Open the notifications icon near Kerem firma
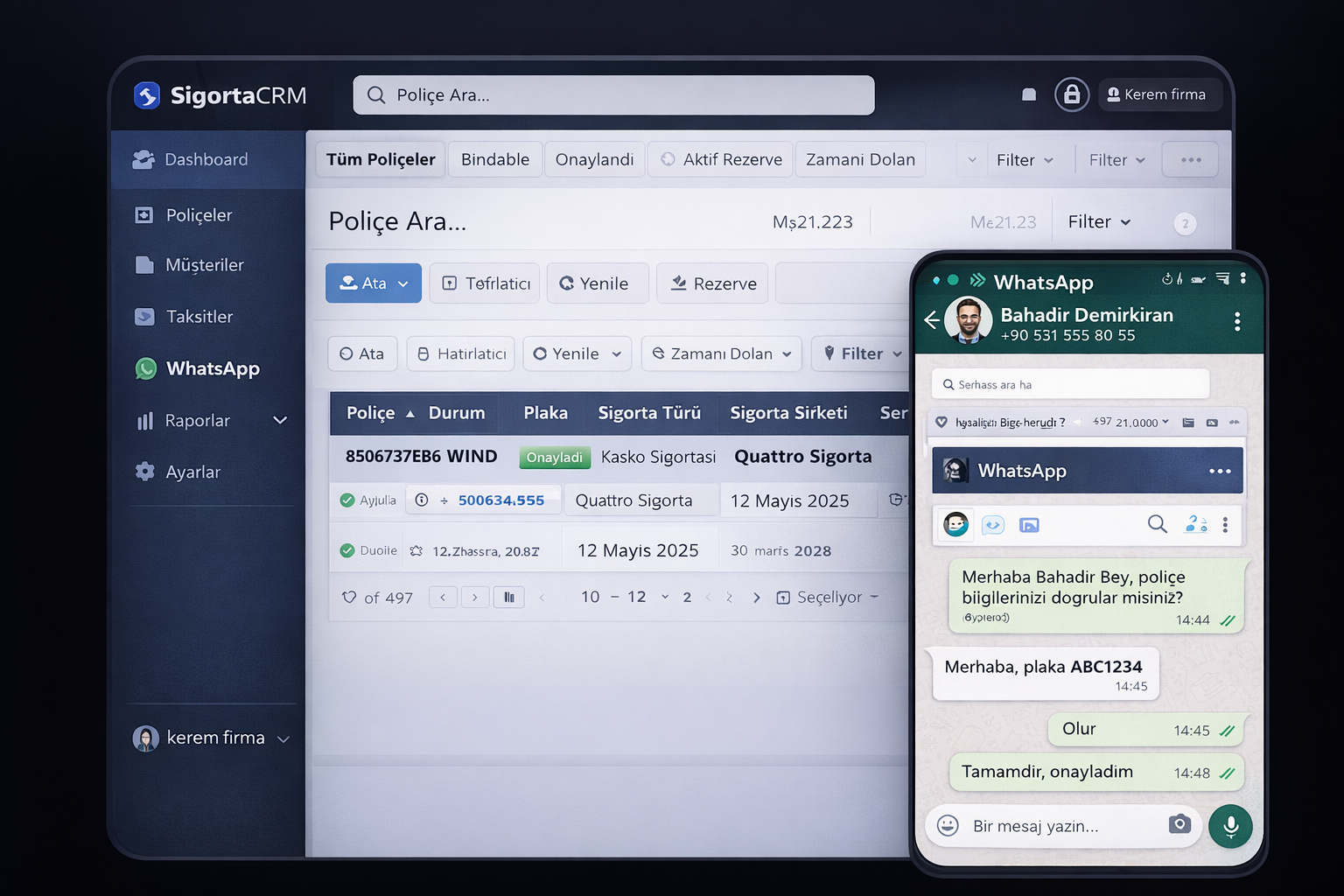The width and height of the screenshot is (1344, 896). pos(1029,94)
